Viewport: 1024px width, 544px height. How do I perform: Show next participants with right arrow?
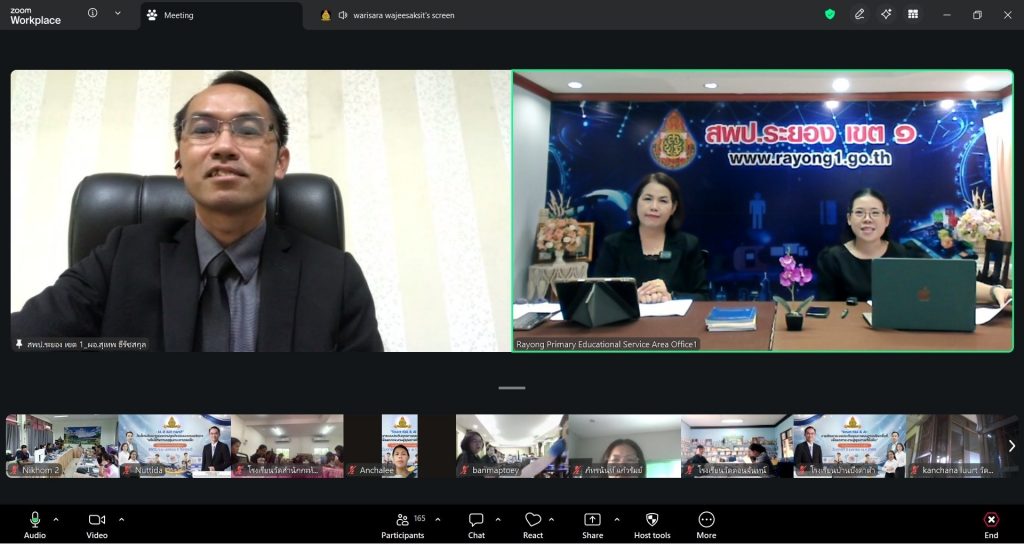pyautogui.click(x=1011, y=446)
